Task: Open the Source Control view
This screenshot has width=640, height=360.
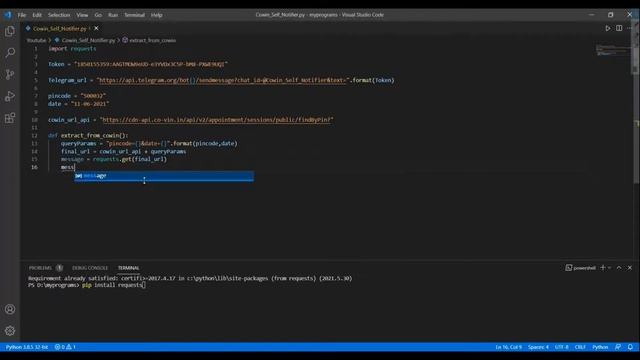Action: (10, 74)
